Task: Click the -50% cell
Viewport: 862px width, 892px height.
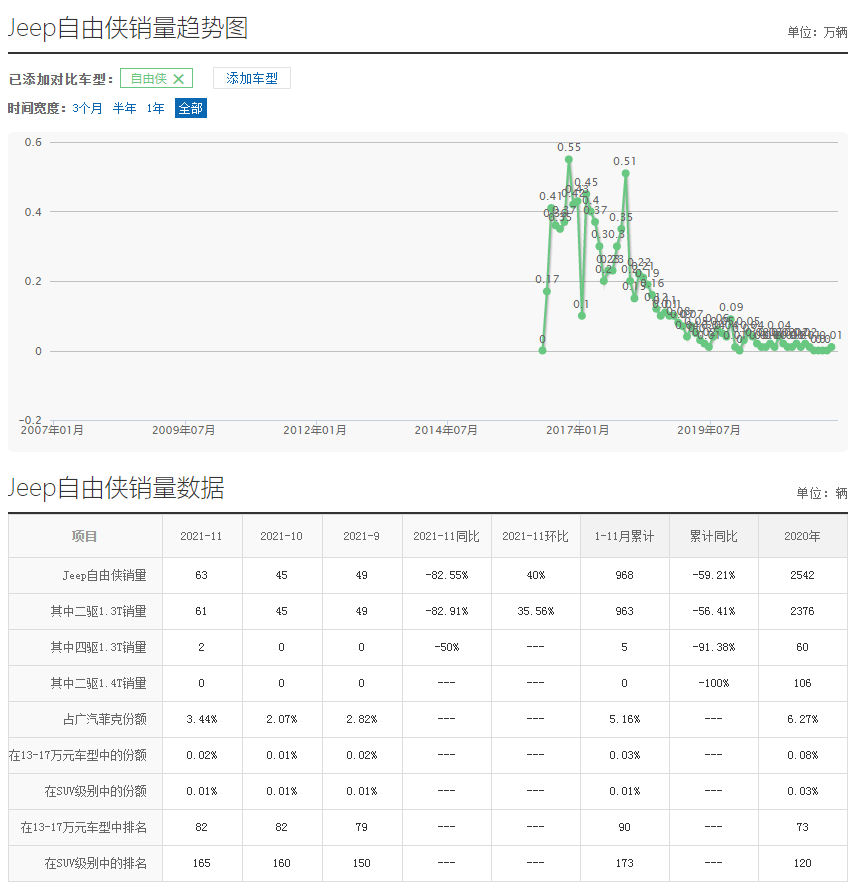Action: coord(447,647)
